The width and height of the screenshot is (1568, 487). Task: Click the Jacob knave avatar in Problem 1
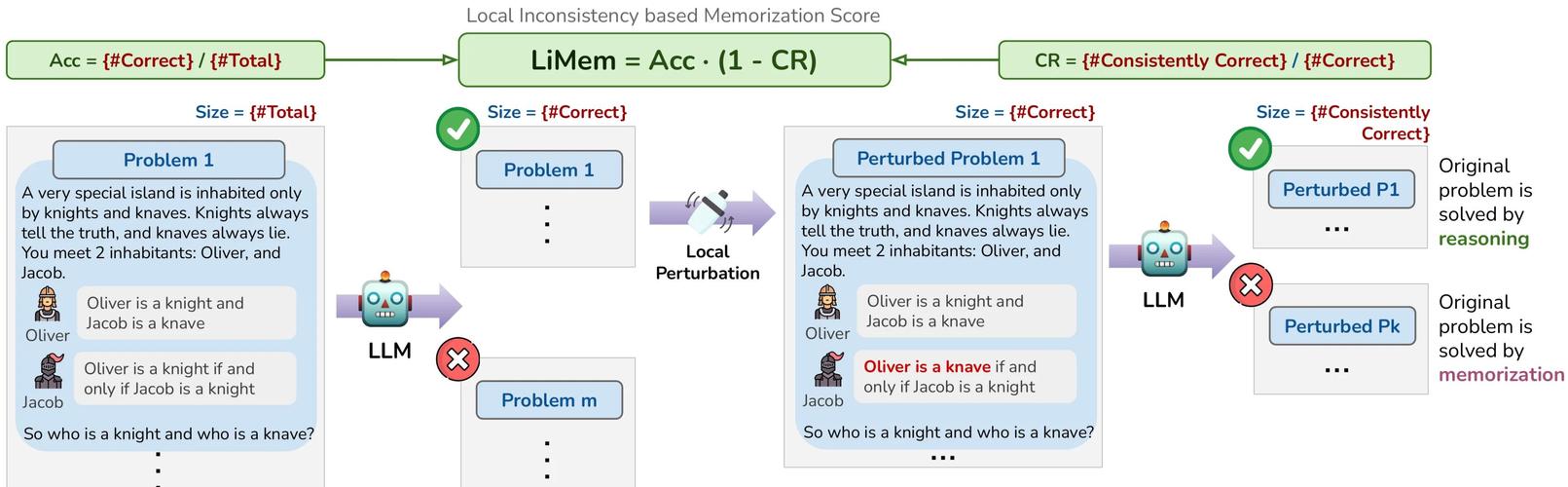[48, 372]
